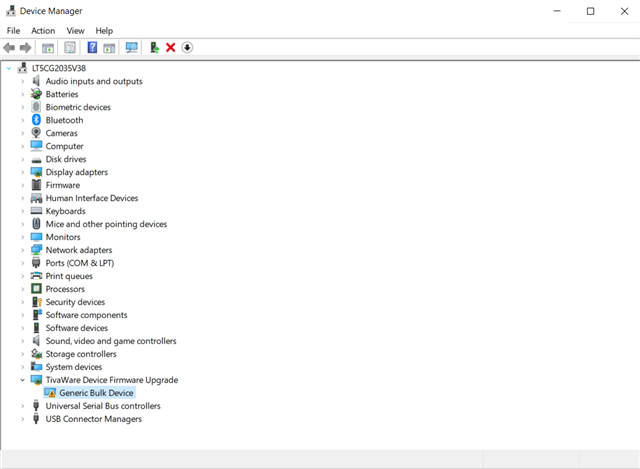The width and height of the screenshot is (640, 469).
Task: Click the Back arrow toolbar icon
Action: click(9, 48)
